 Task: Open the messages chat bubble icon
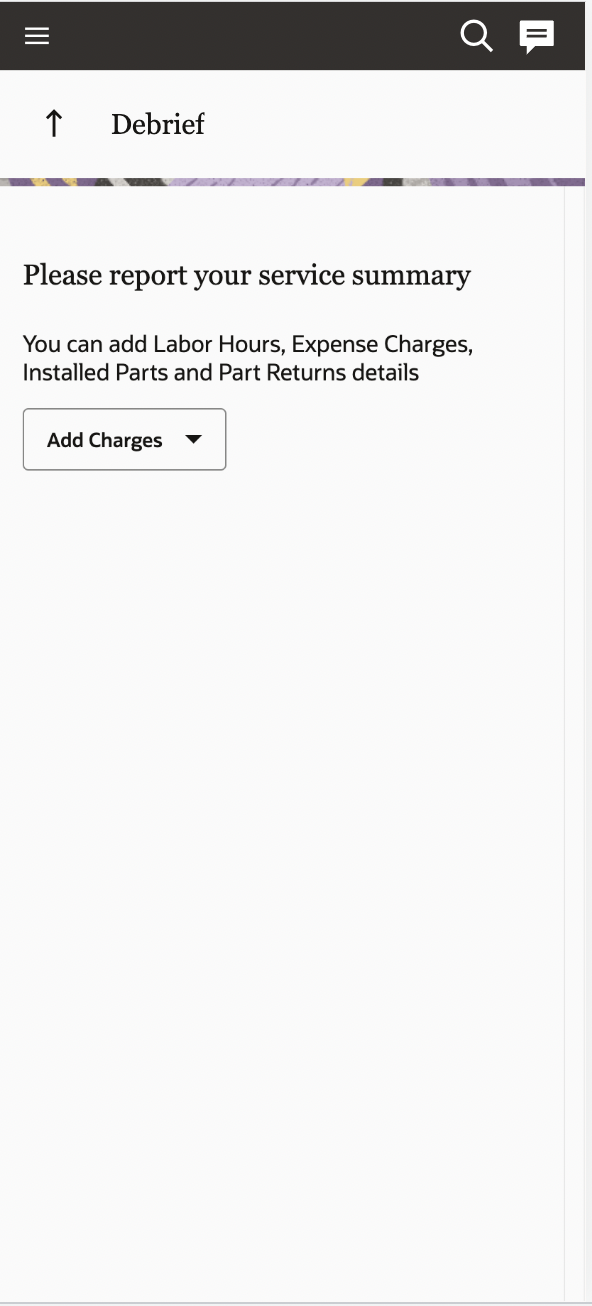click(x=537, y=37)
